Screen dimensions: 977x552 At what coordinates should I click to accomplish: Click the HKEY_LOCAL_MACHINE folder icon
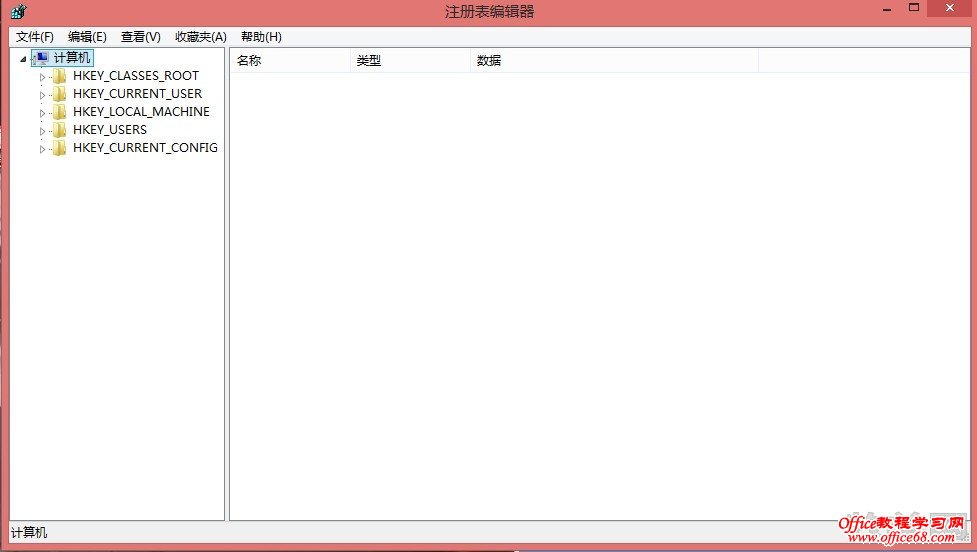point(60,112)
